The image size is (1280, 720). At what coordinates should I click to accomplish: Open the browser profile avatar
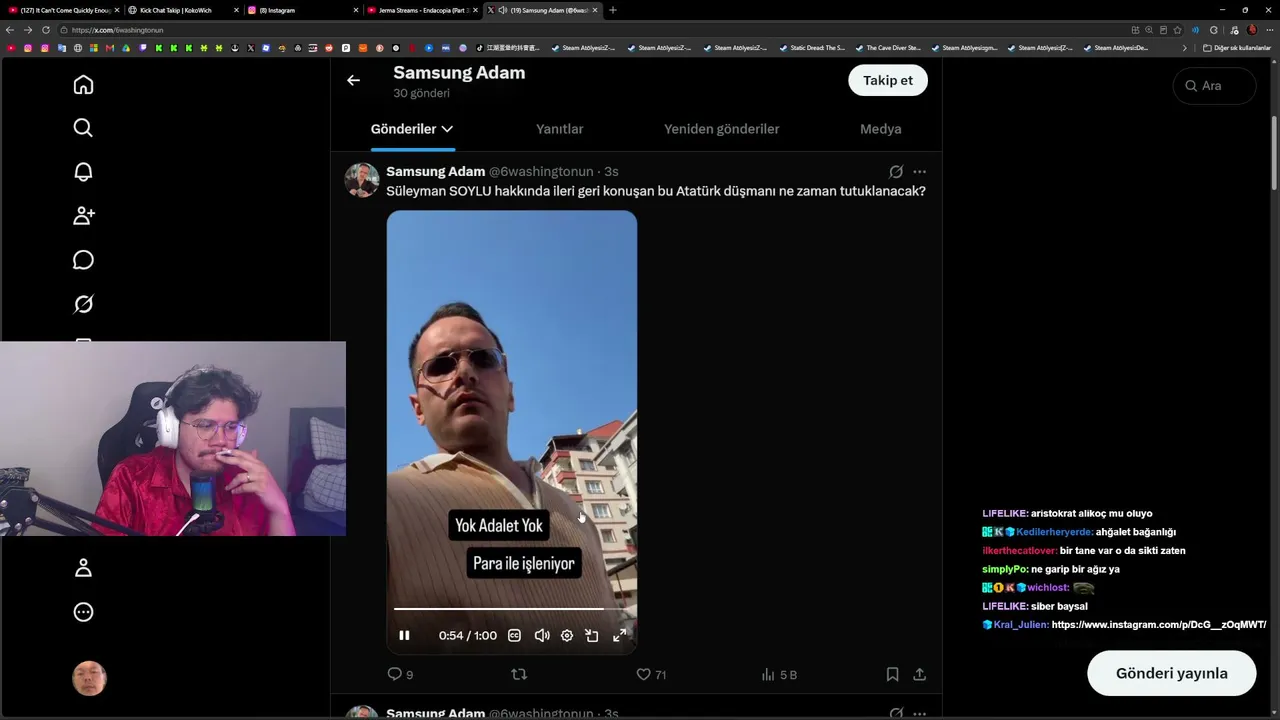point(1252,30)
